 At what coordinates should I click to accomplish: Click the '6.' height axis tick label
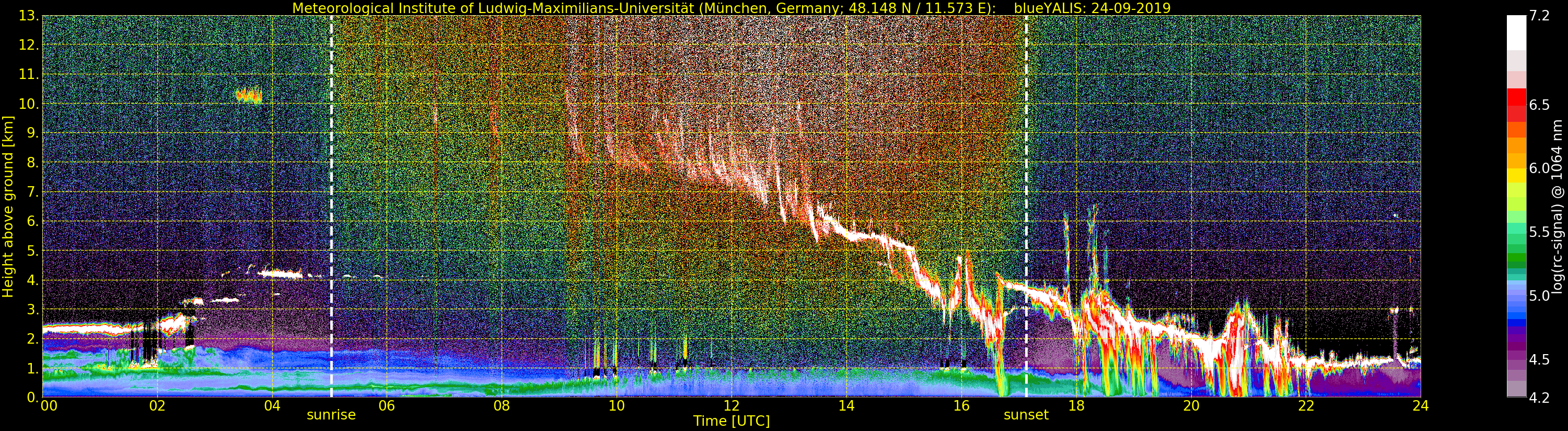tap(32, 221)
